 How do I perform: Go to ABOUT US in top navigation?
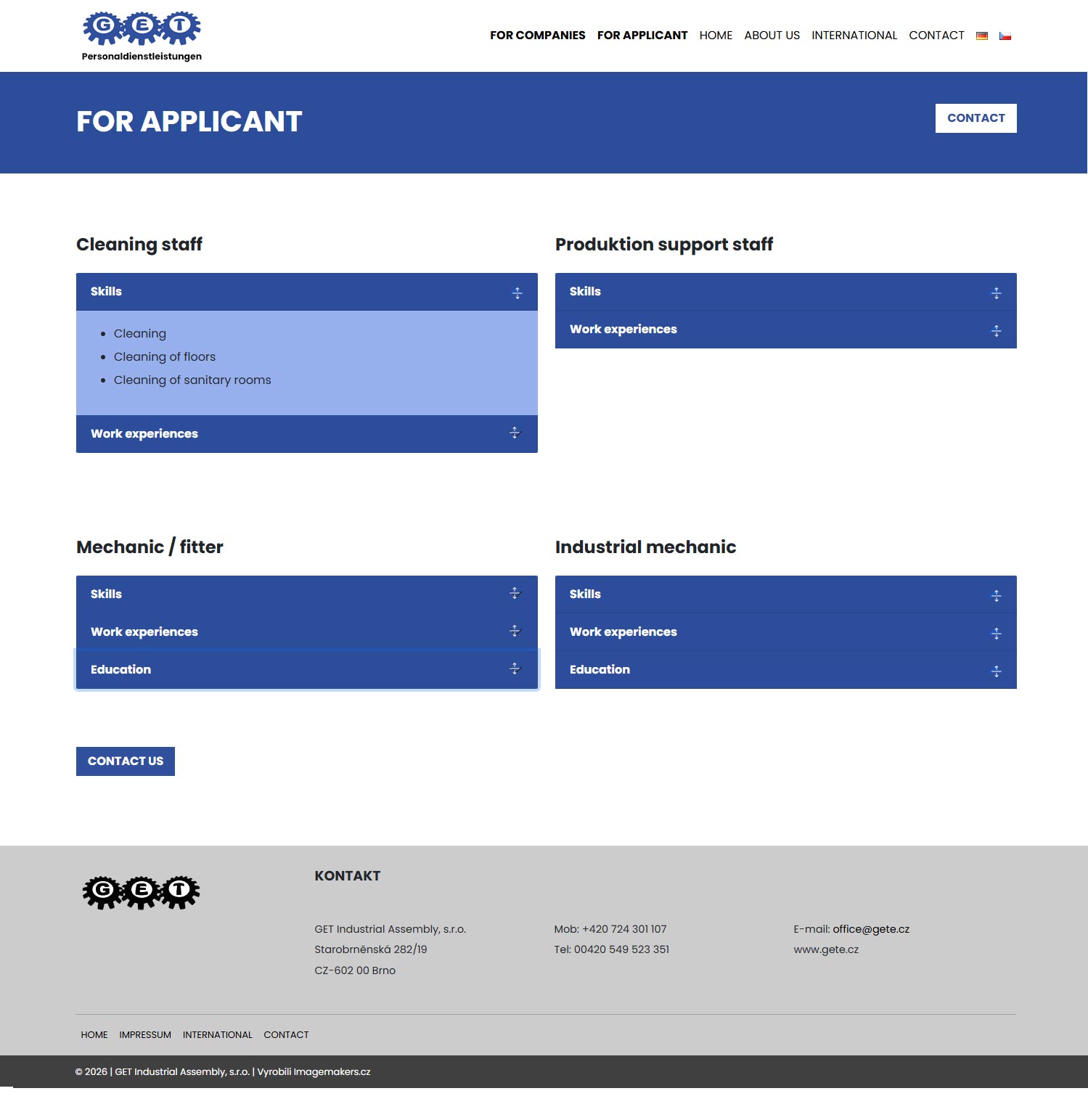click(772, 36)
